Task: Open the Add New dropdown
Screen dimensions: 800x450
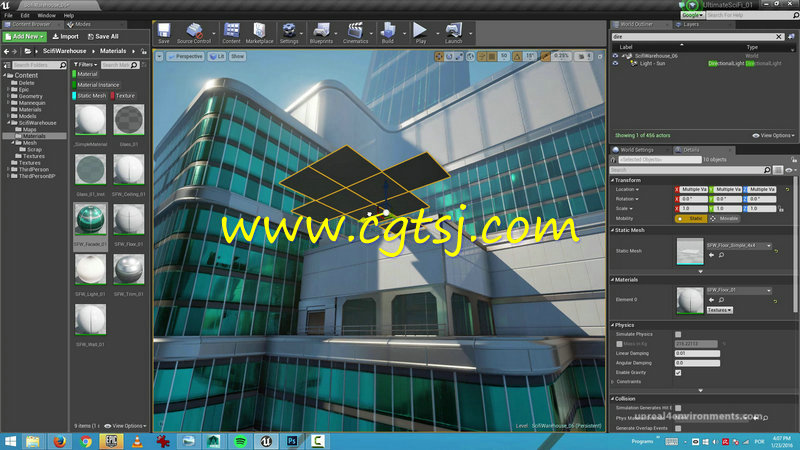Action: pos(24,37)
